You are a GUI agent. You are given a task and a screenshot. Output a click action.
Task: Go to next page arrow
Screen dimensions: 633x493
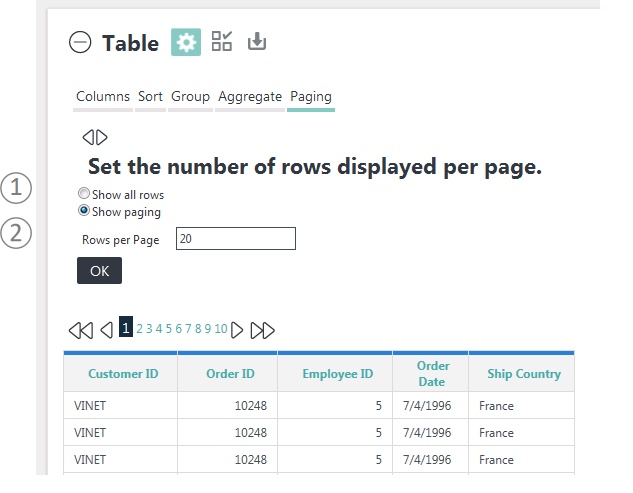tap(237, 330)
